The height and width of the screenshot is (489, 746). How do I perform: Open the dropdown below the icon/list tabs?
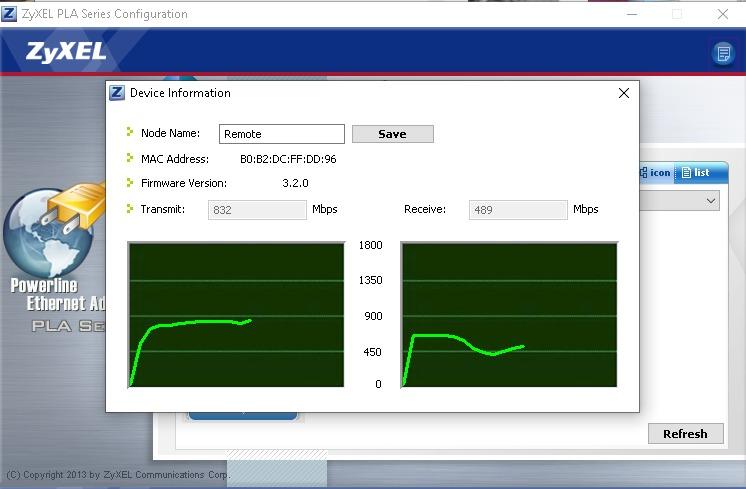pyautogui.click(x=680, y=201)
